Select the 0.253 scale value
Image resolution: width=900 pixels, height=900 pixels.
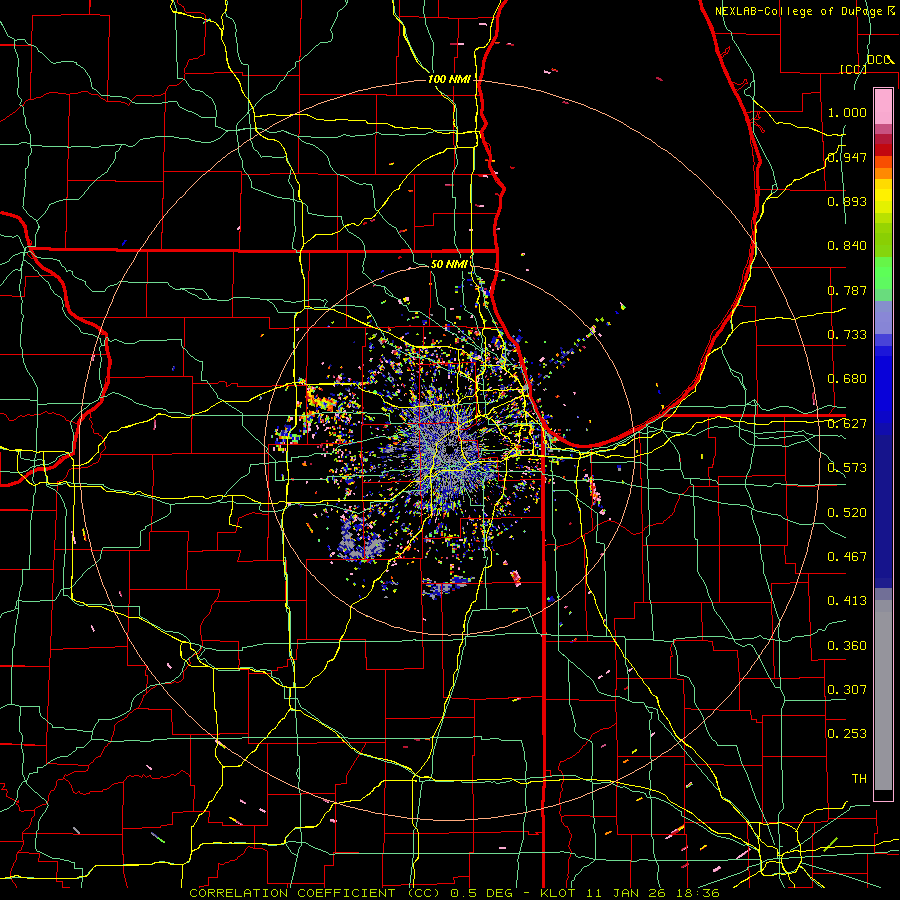847,734
